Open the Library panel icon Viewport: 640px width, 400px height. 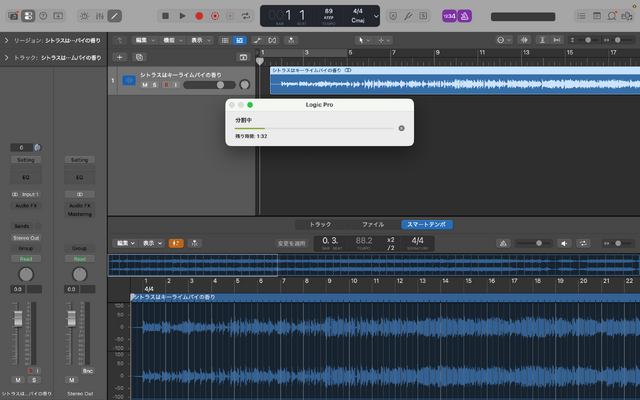[x=11, y=16]
